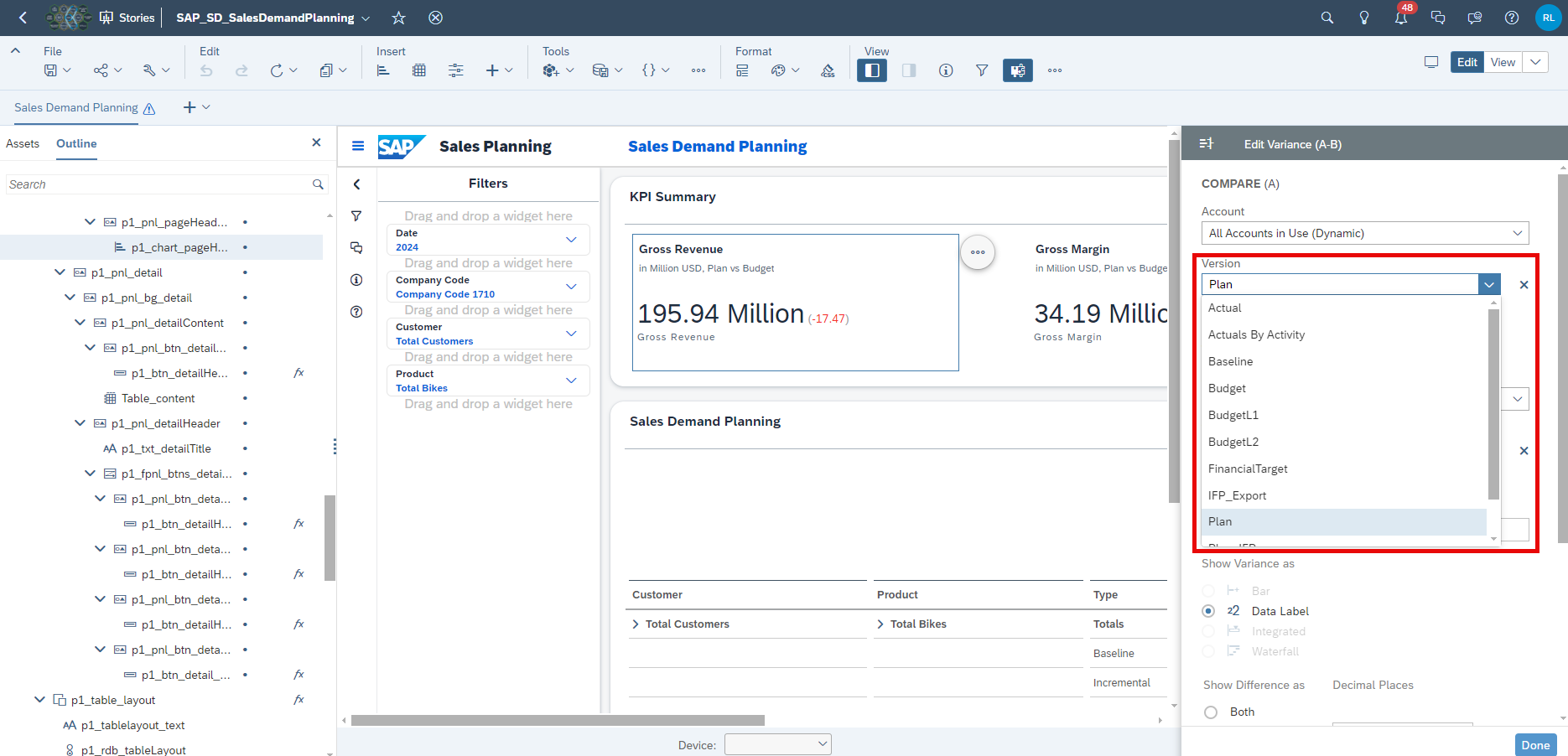Select the Table_content outline item
The height and width of the screenshot is (756, 1568).
[x=158, y=398]
